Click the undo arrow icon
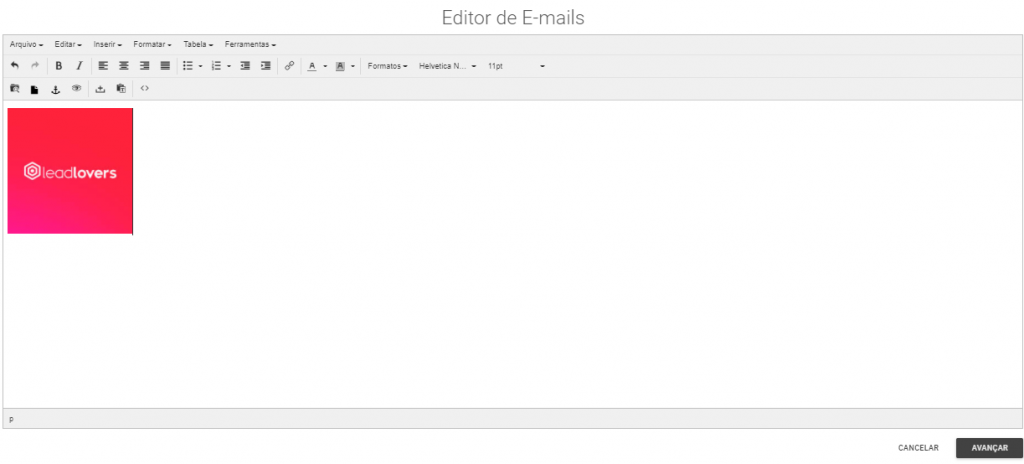This screenshot has height=464, width=1024. point(15,66)
